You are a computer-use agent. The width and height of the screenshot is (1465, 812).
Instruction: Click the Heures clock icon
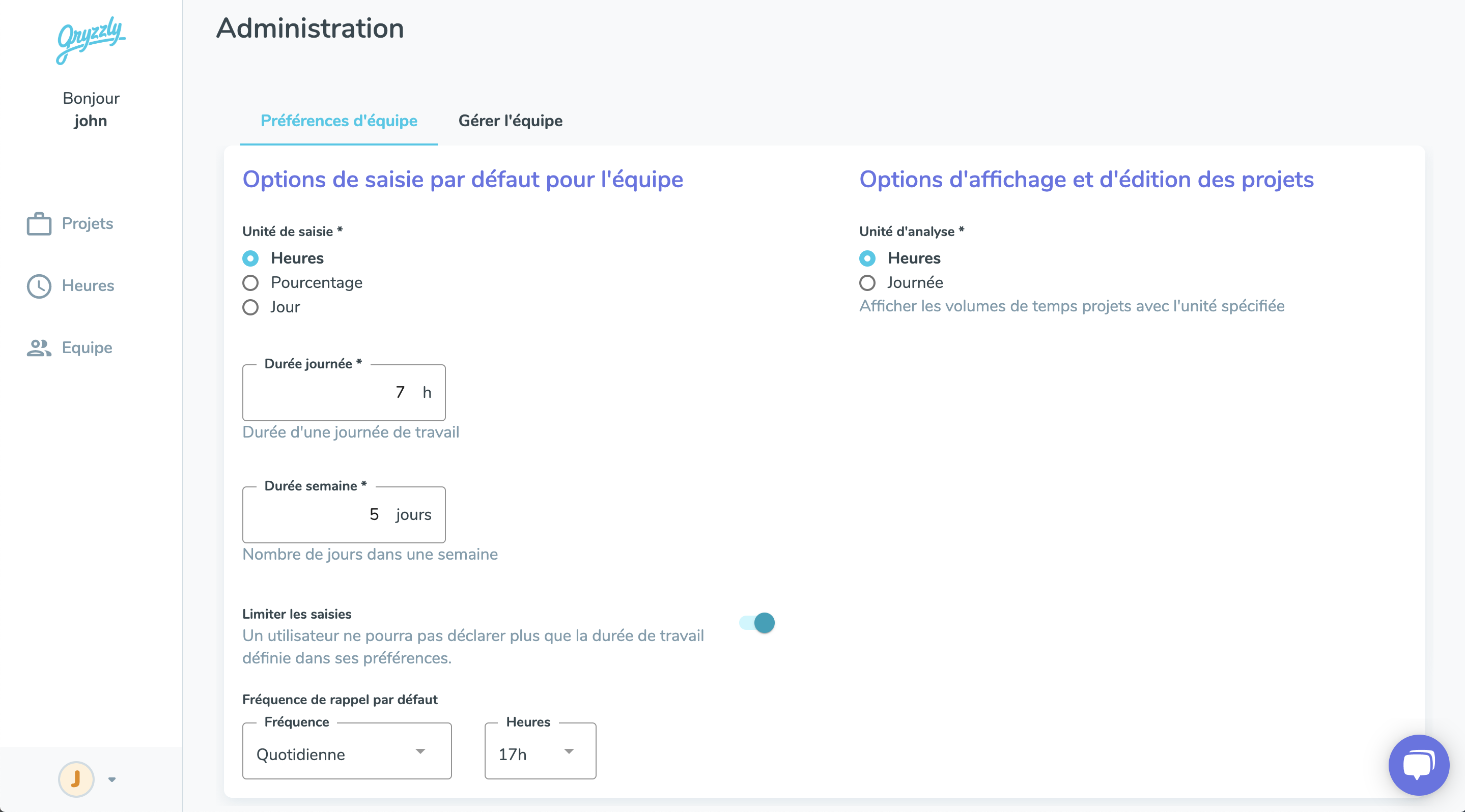[x=39, y=286]
